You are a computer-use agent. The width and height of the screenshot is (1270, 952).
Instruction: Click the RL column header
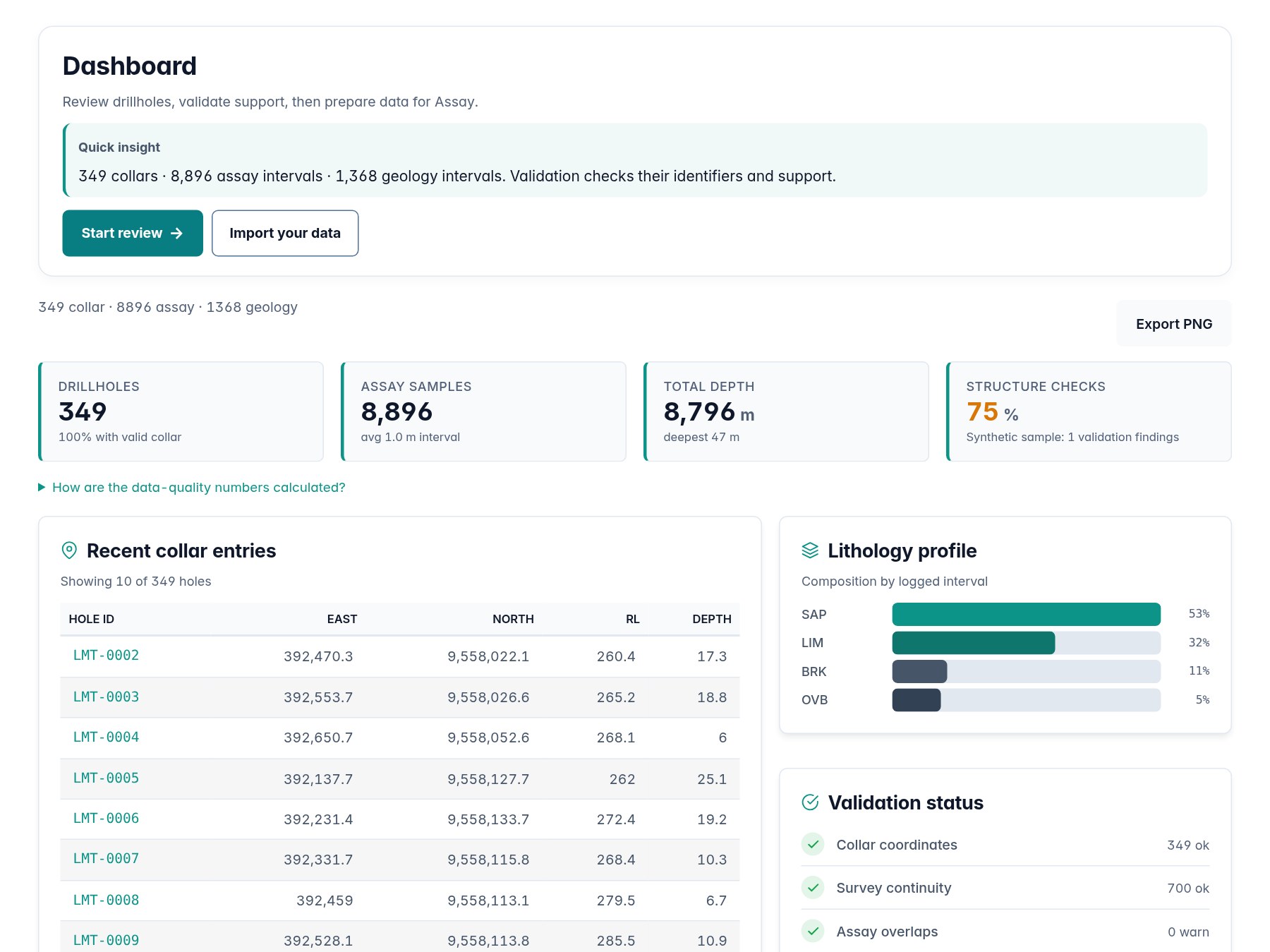click(x=633, y=619)
